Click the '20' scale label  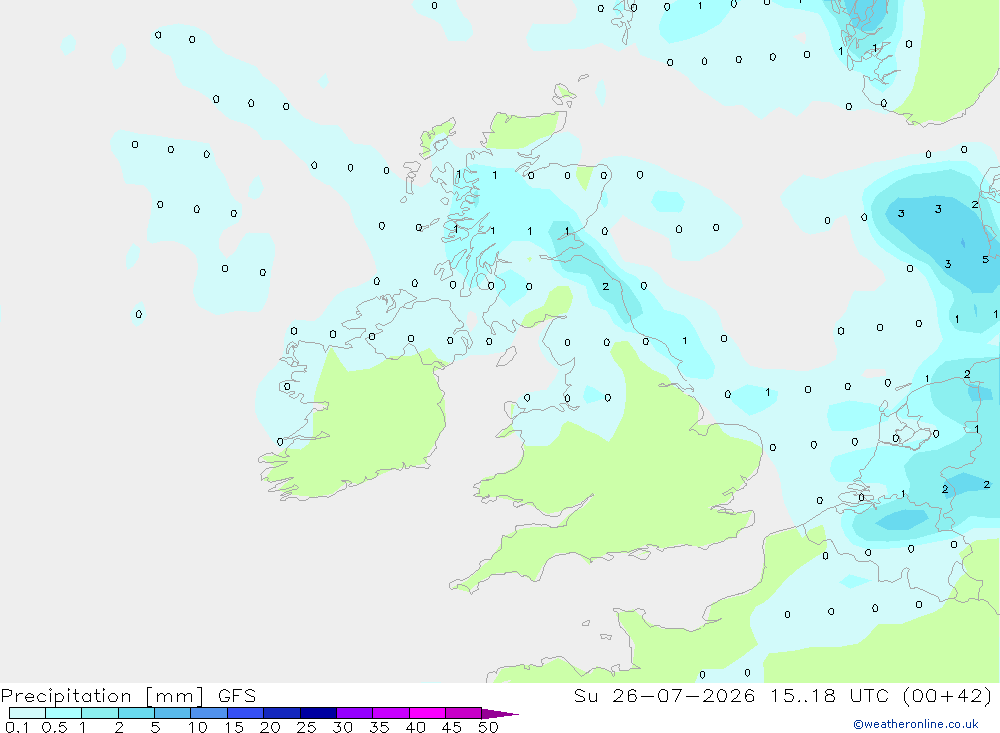(270, 727)
